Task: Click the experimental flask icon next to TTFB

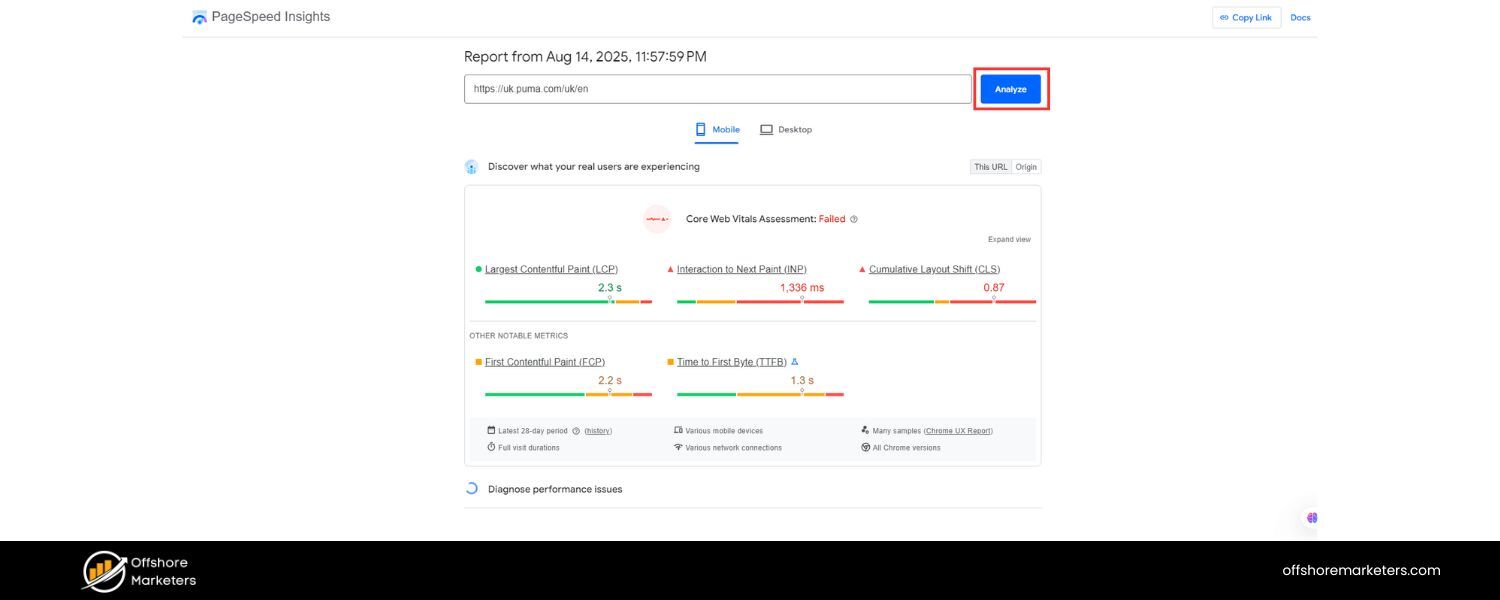Action: click(x=795, y=362)
